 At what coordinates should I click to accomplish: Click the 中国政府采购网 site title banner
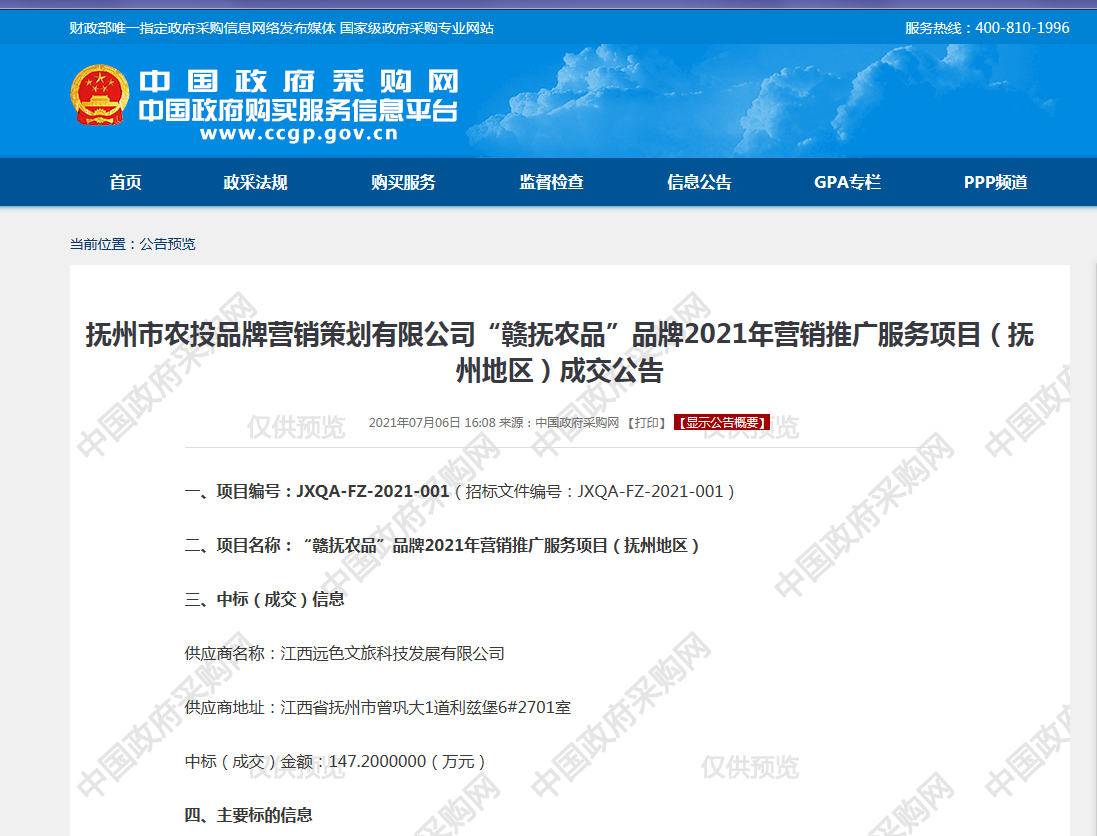[298, 81]
